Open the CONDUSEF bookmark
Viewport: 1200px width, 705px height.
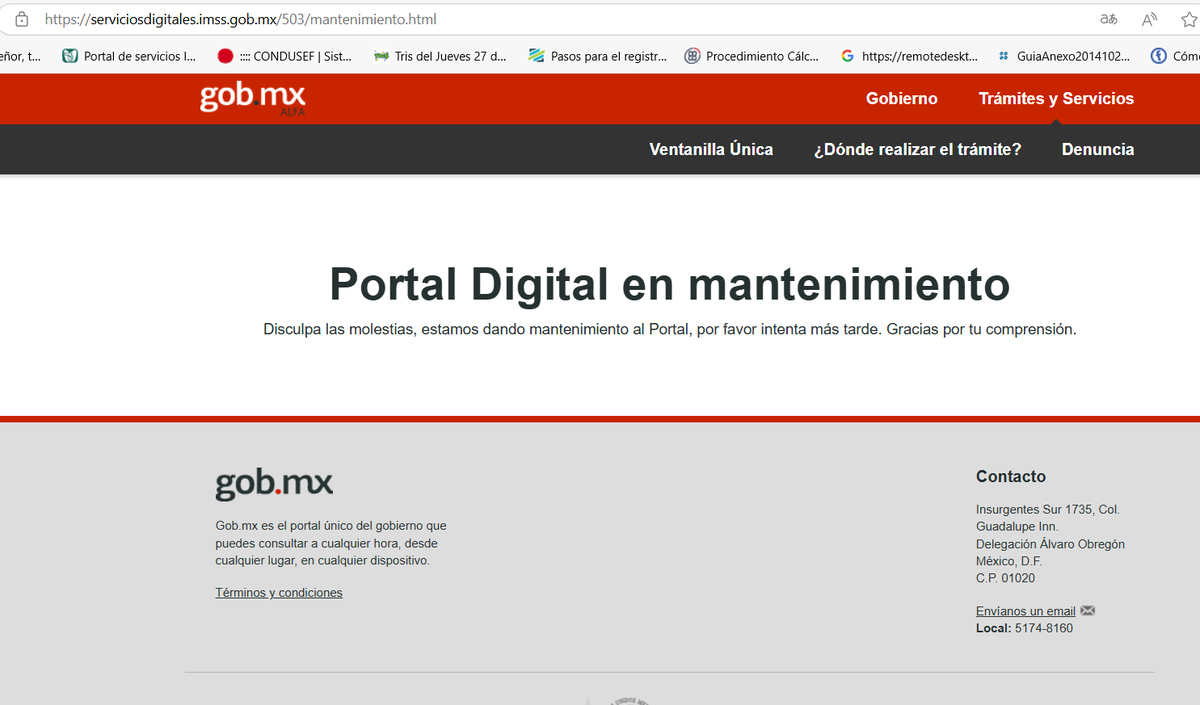[285, 56]
